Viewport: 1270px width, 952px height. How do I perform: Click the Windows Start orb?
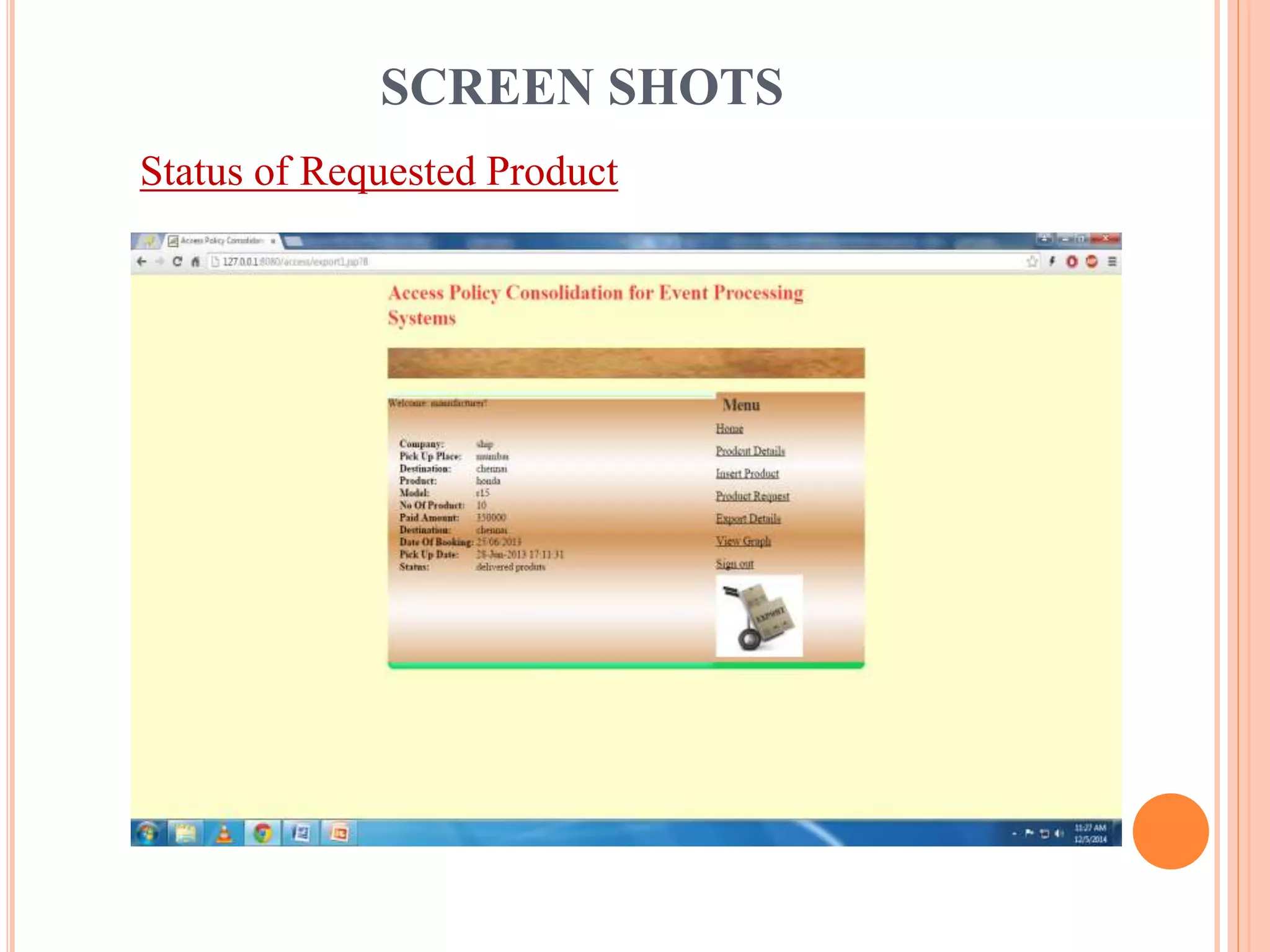pyautogui.click(x=148, y=833)
